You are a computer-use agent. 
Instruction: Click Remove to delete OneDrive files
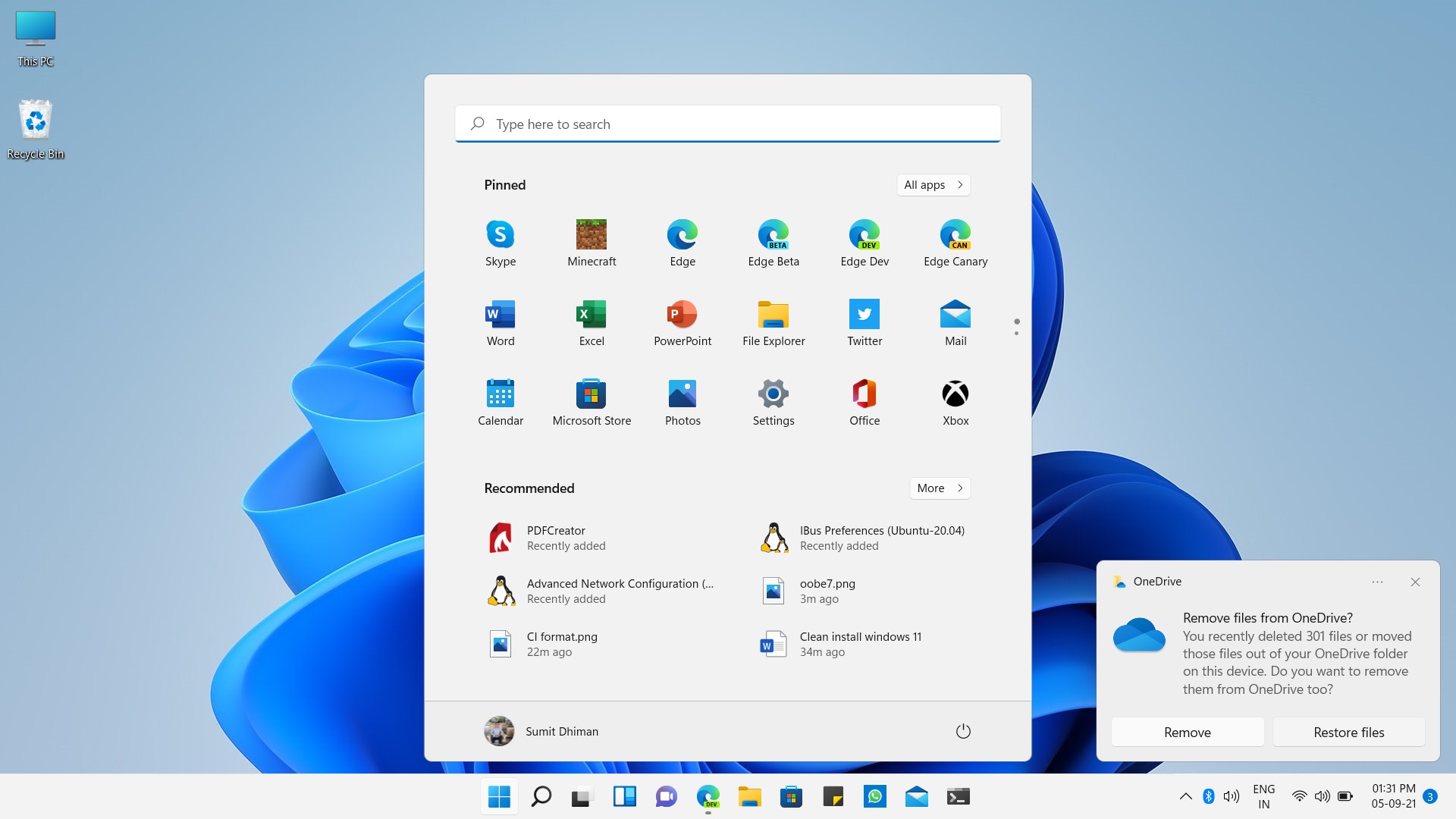point(1187,732)
